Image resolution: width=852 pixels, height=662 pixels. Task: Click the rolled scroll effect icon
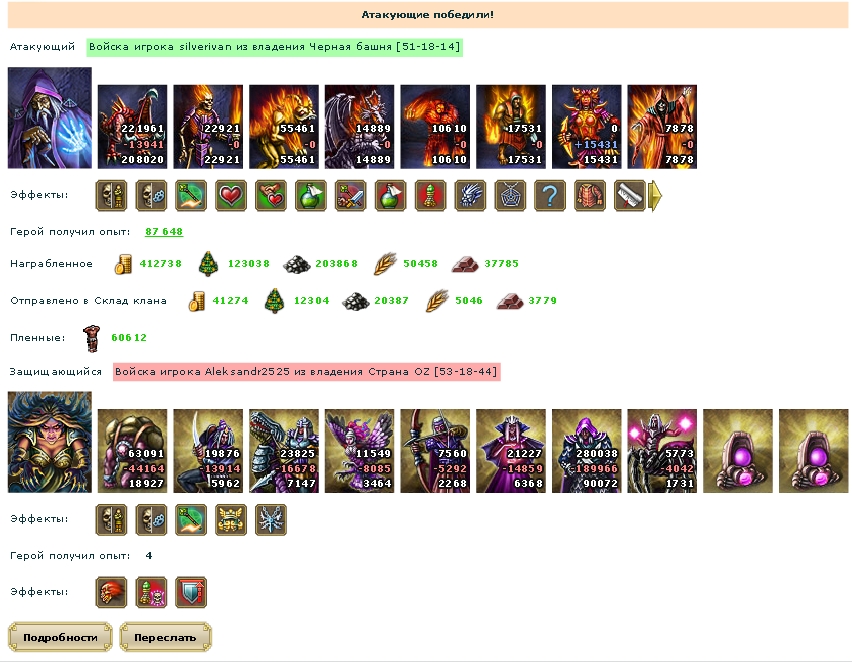point(630,196)
